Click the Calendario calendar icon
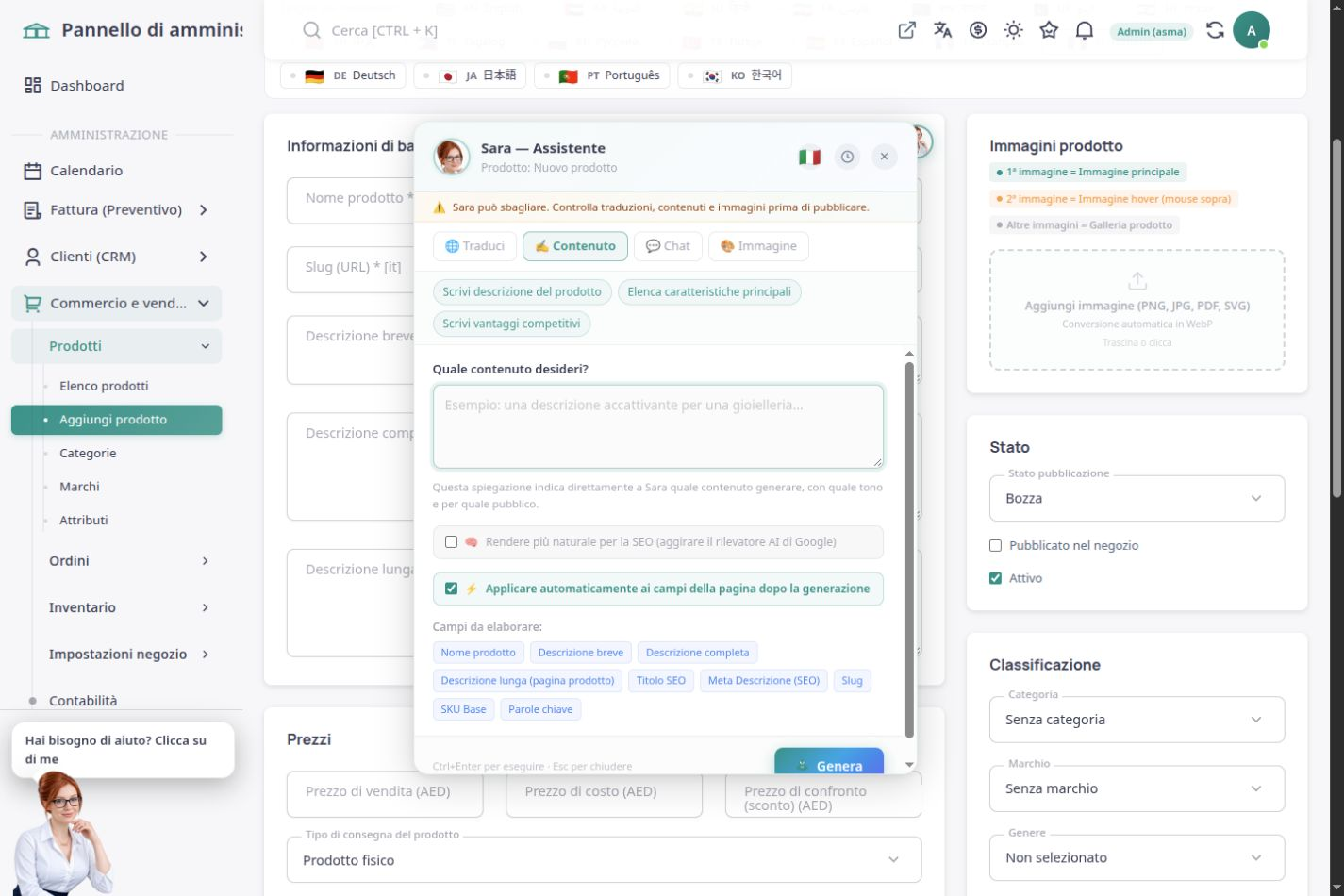Image resolution: width=1344 pixels, height=896 pixels. pyautogui.click(x=33, y=171)
